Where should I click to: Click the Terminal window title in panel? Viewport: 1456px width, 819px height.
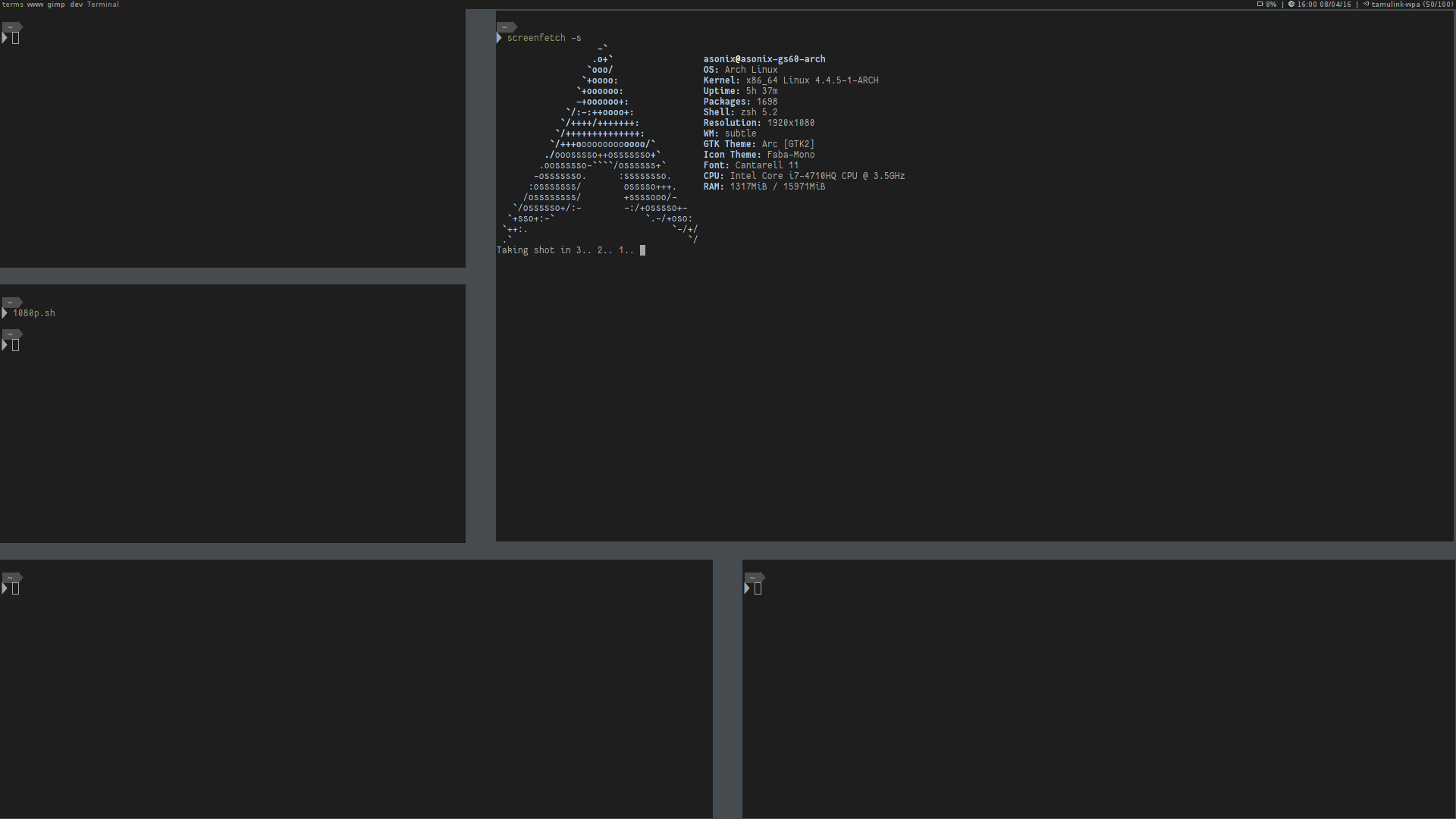[102, 4]
